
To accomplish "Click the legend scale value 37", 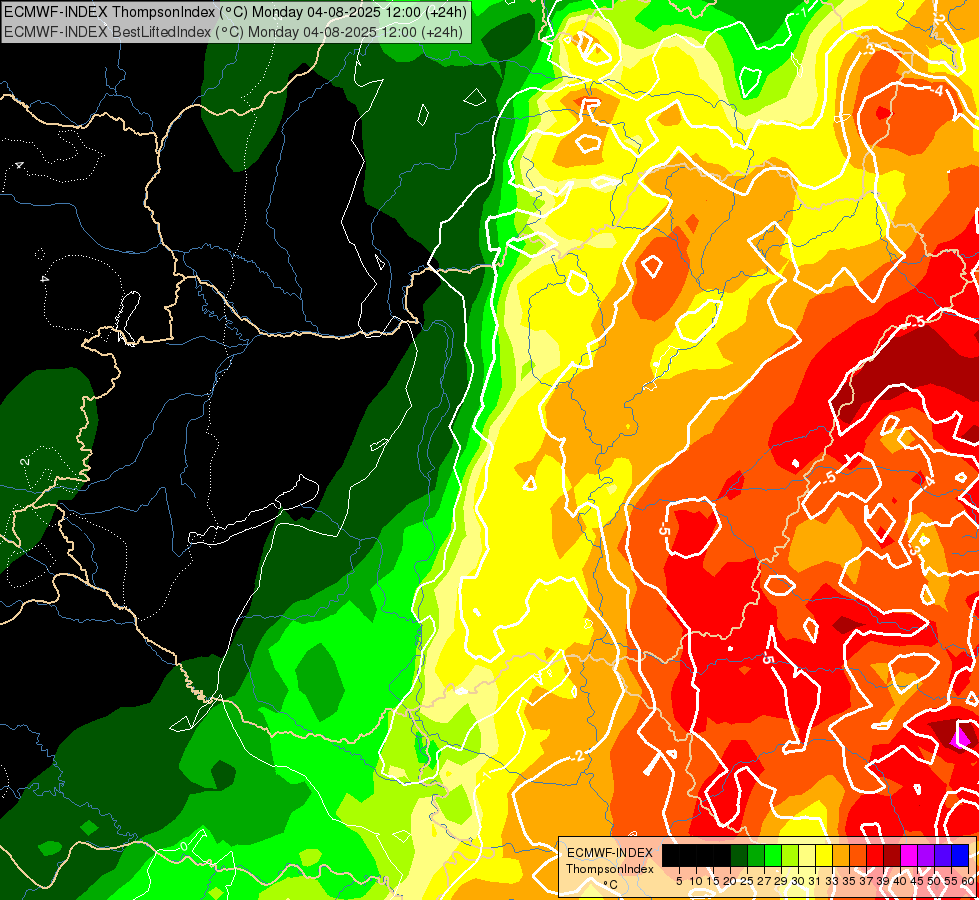I will tap(867, 881).
